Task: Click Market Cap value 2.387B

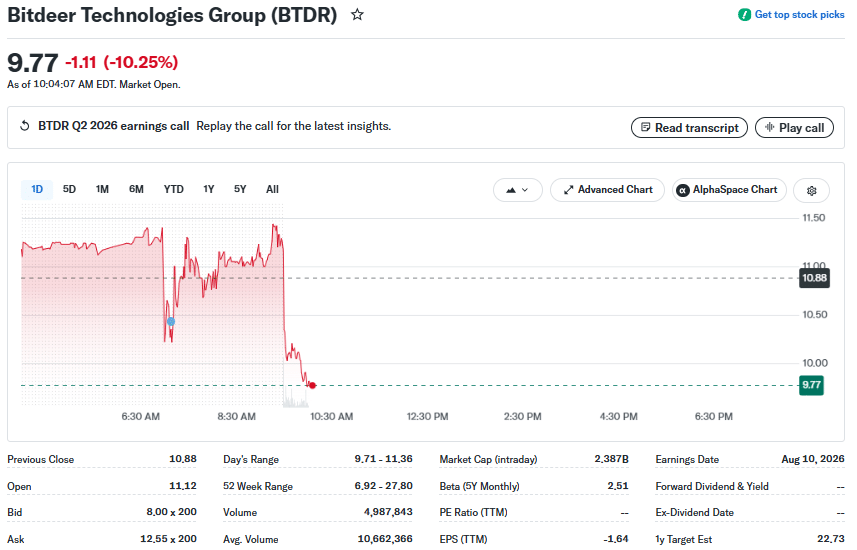Action: pos(612,459)
